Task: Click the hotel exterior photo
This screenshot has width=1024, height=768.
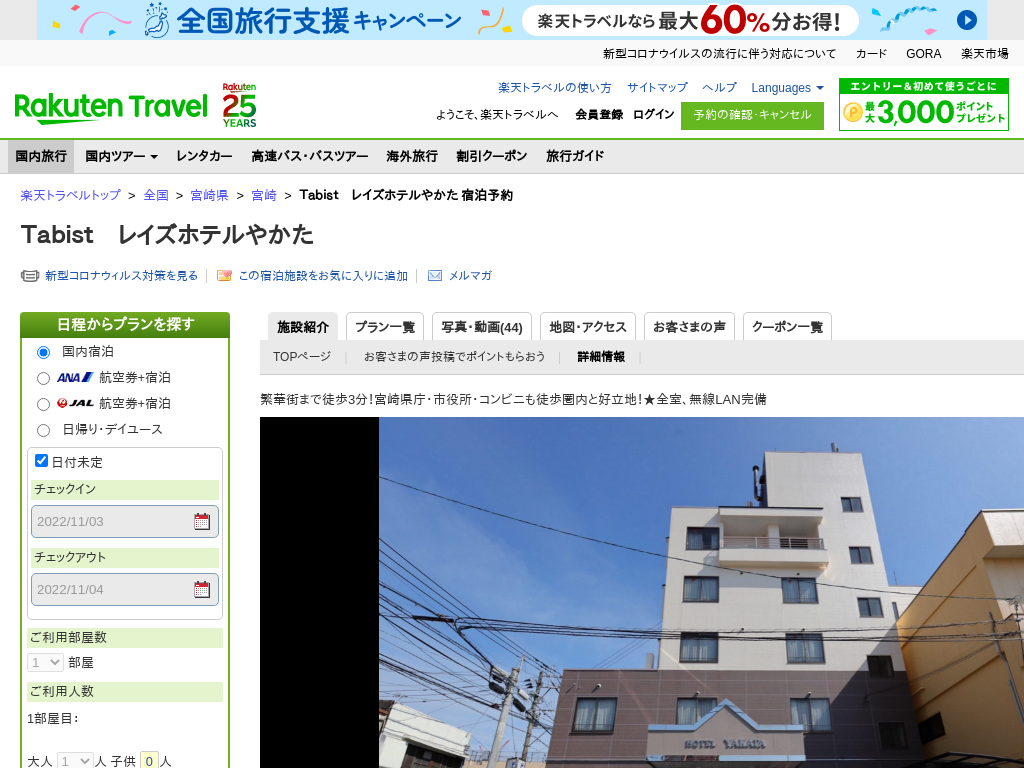Action: [701, 592]
